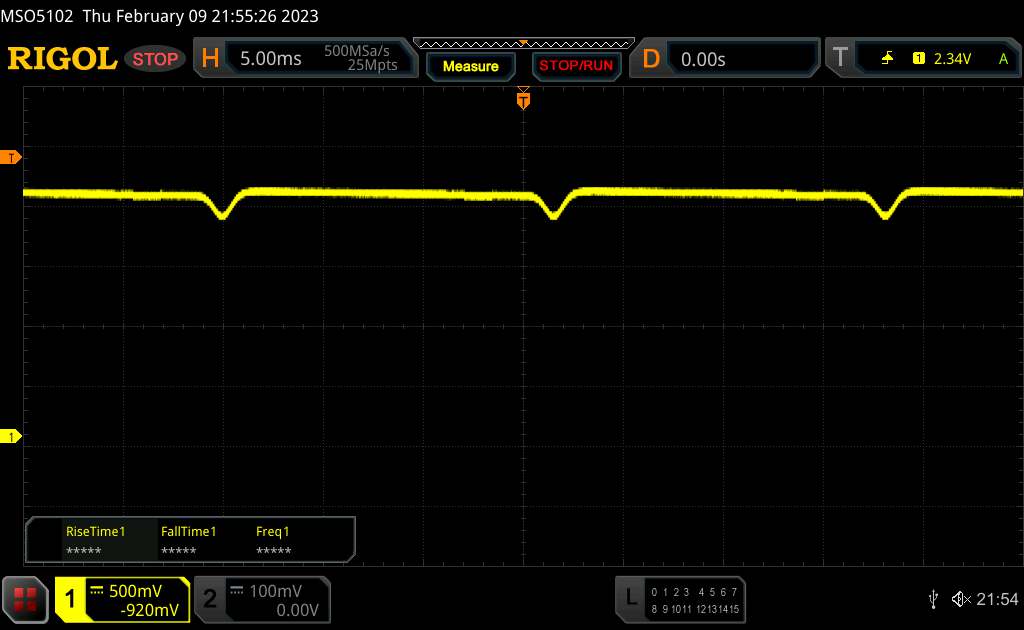The image size is (1024, 630).
Task: Toggle channel 1 with 500mV scale
Action: [x=122, y=599]
